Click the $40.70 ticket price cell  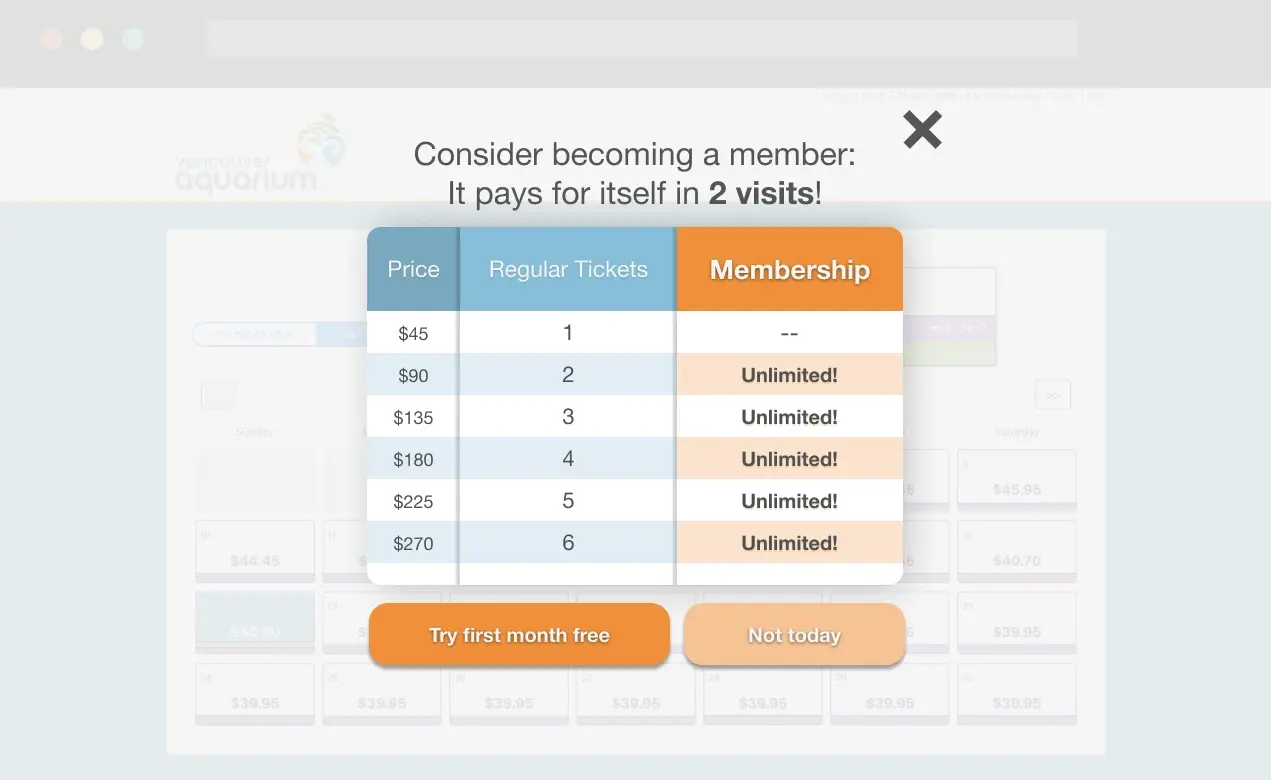tap(1016, 550)
